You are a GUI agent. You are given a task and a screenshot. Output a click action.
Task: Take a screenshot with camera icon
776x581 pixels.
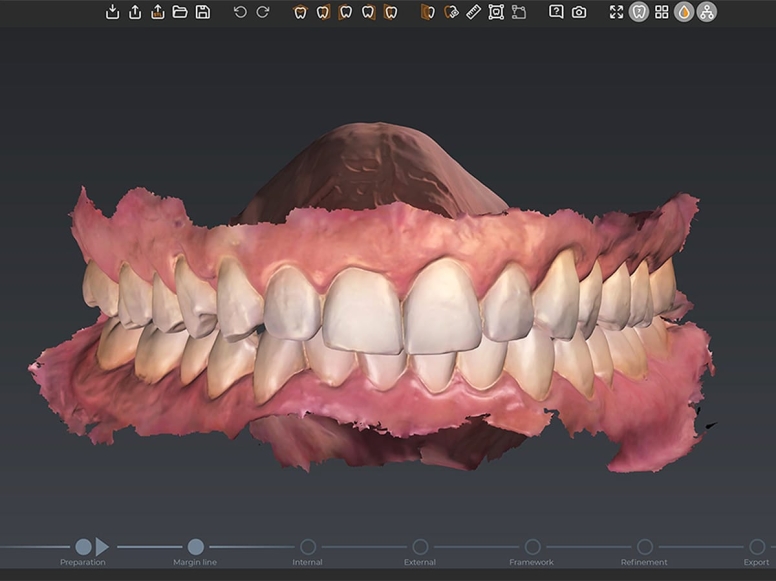tap(579, 12)
